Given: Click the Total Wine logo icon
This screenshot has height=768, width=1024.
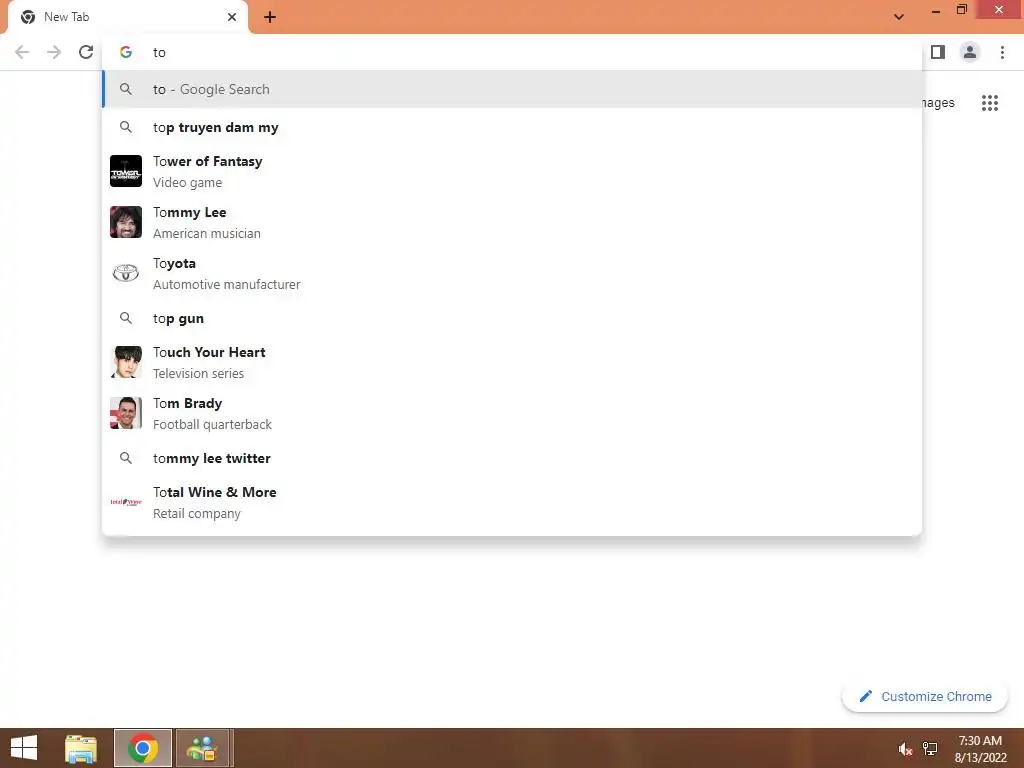Looking at the screenshot, I should pos(126,502).
